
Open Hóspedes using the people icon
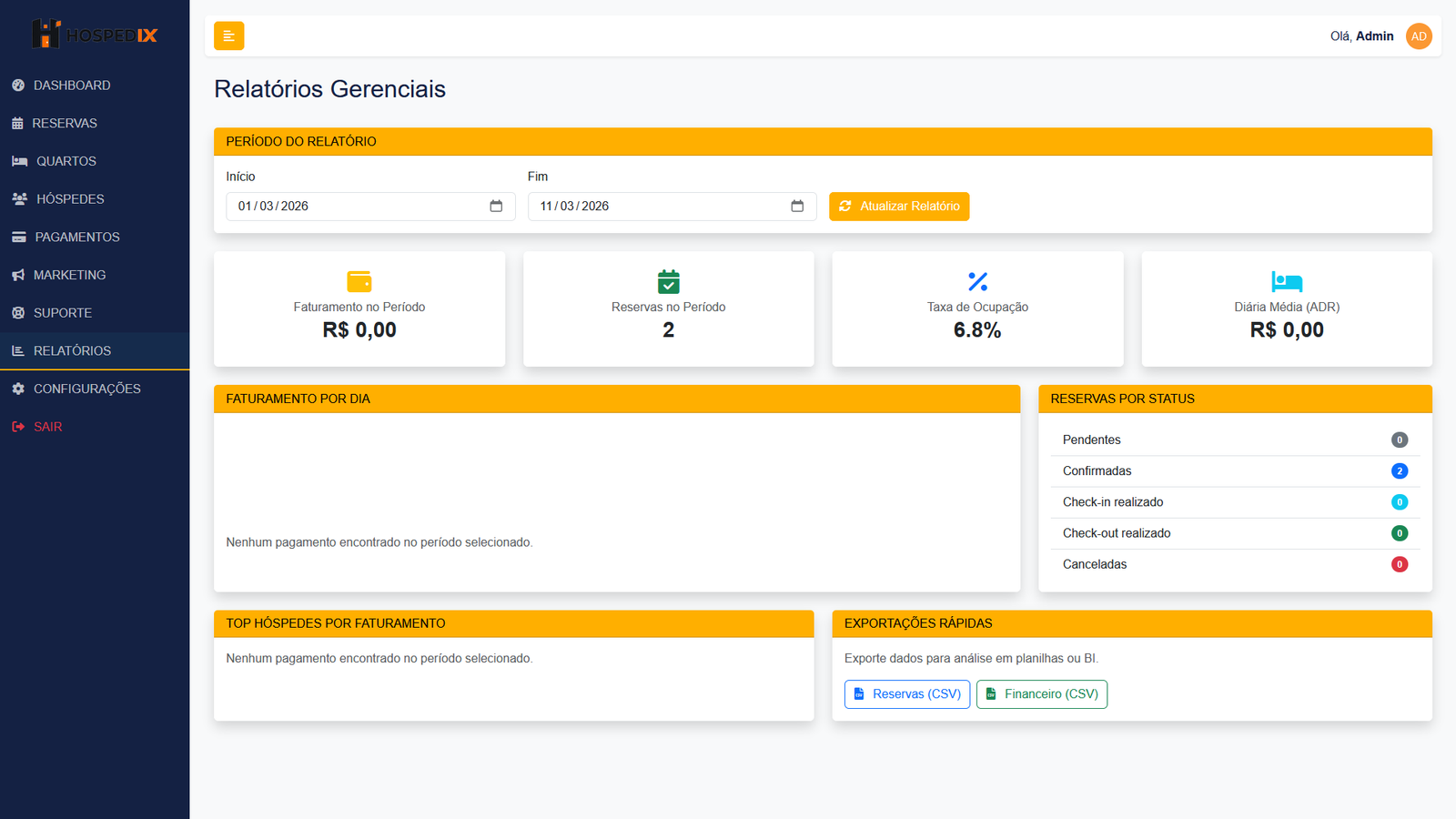click(x=19, y=198)
